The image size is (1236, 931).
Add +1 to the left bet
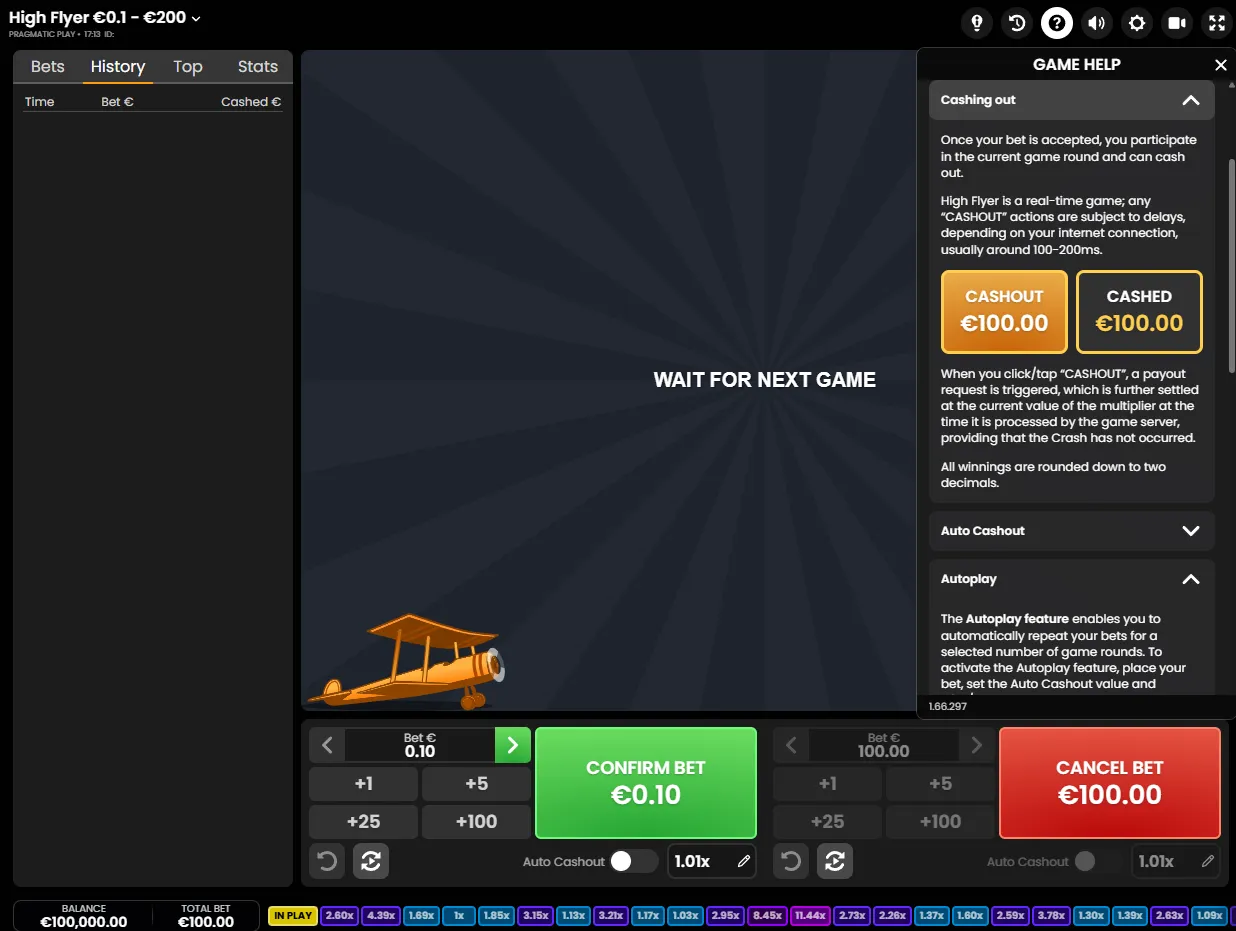point(363,784)
